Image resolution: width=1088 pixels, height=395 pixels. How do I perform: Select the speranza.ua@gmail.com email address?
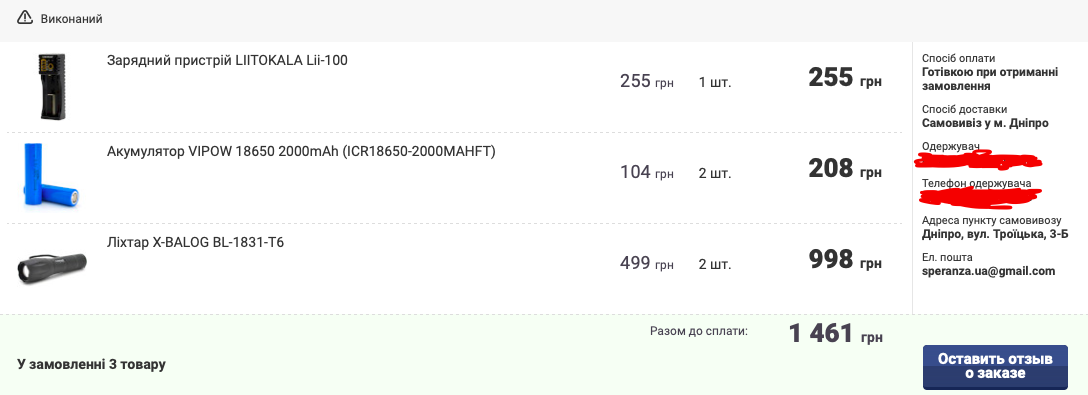pyautogui.click(x=988, y=271)
